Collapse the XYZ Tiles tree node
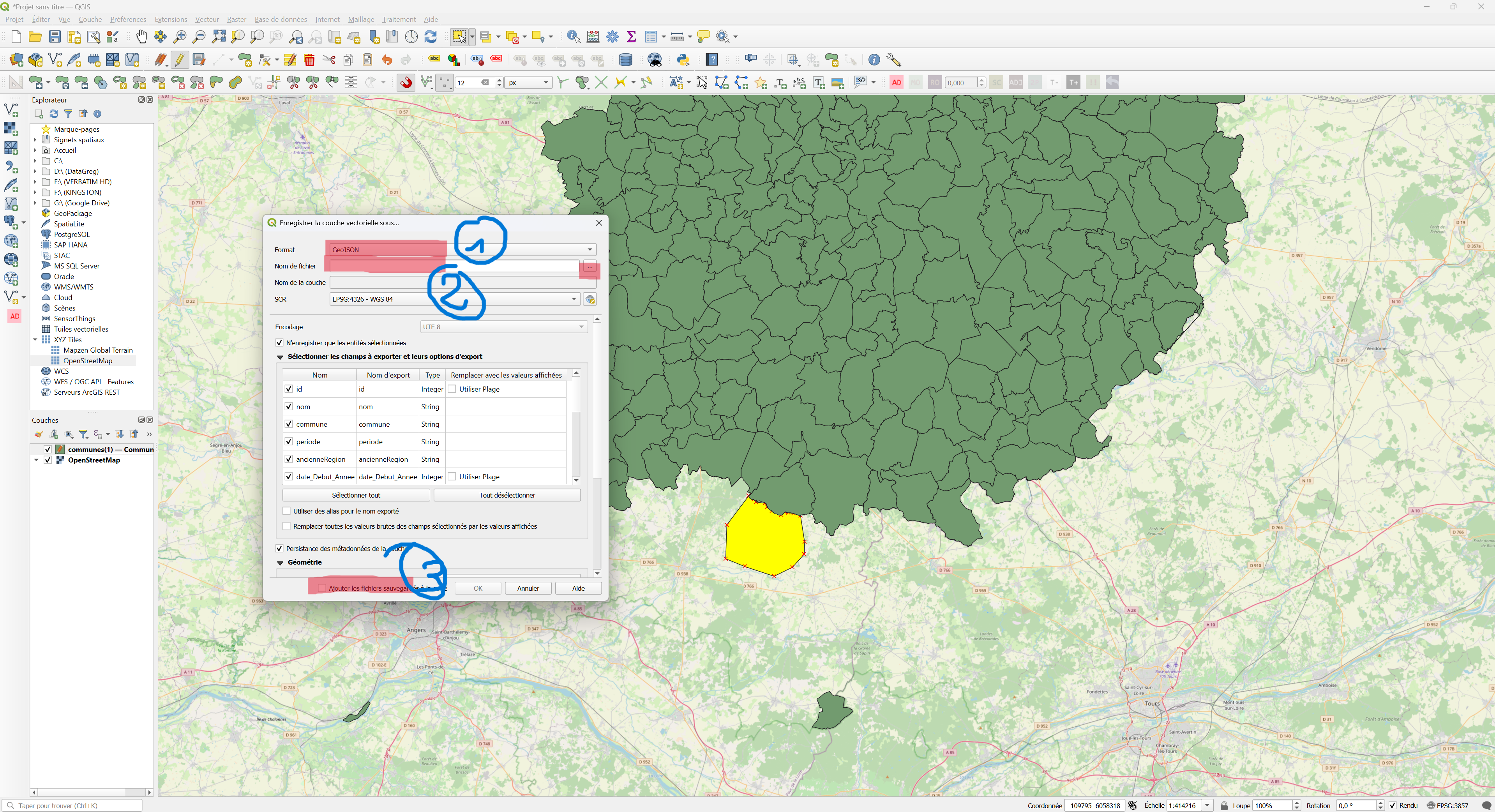This screenshot has width=1495, height=812. (x=35, y=340)
